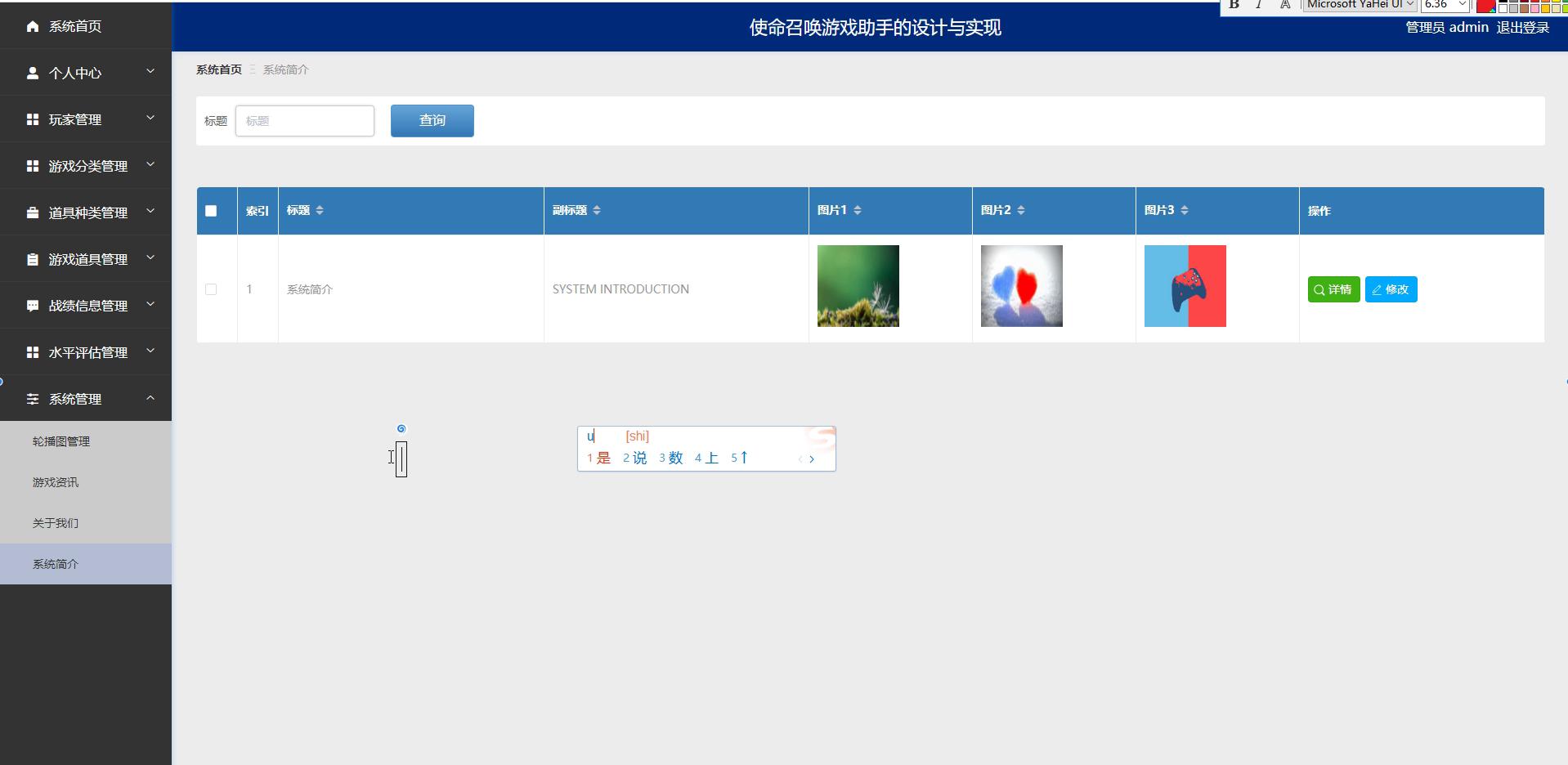Pick the large red current color swatch
This screenshot has height=765, width=1568.
click(x=1486, y=5)
